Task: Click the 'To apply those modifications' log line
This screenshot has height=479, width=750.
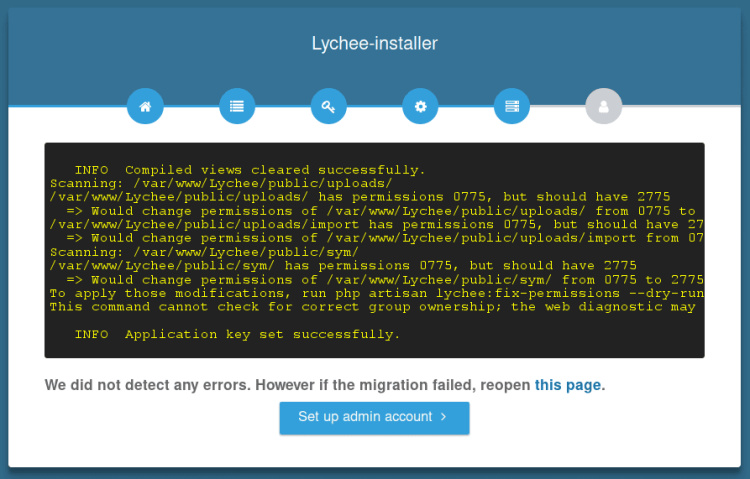Action: (376, 293)
